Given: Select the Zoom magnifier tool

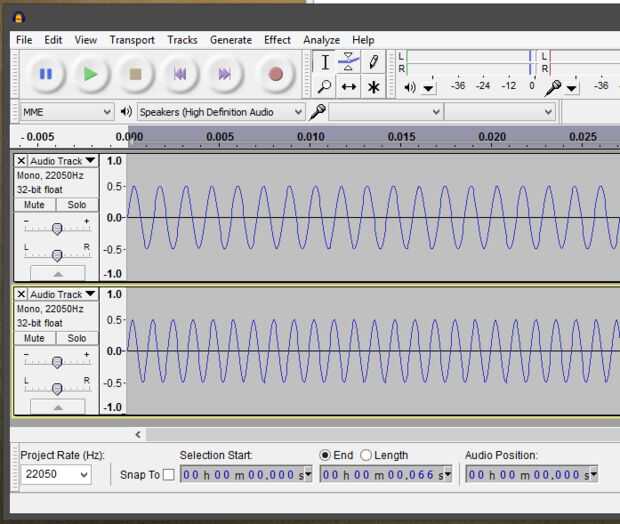Looking at the screenshot, I should [x=325, y=87].
